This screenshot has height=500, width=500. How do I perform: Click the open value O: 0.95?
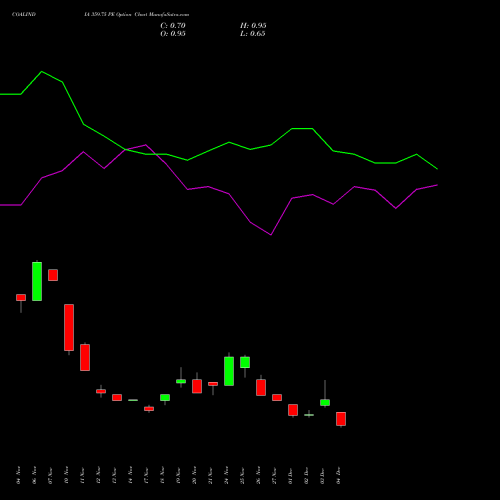tap(173, 34)
